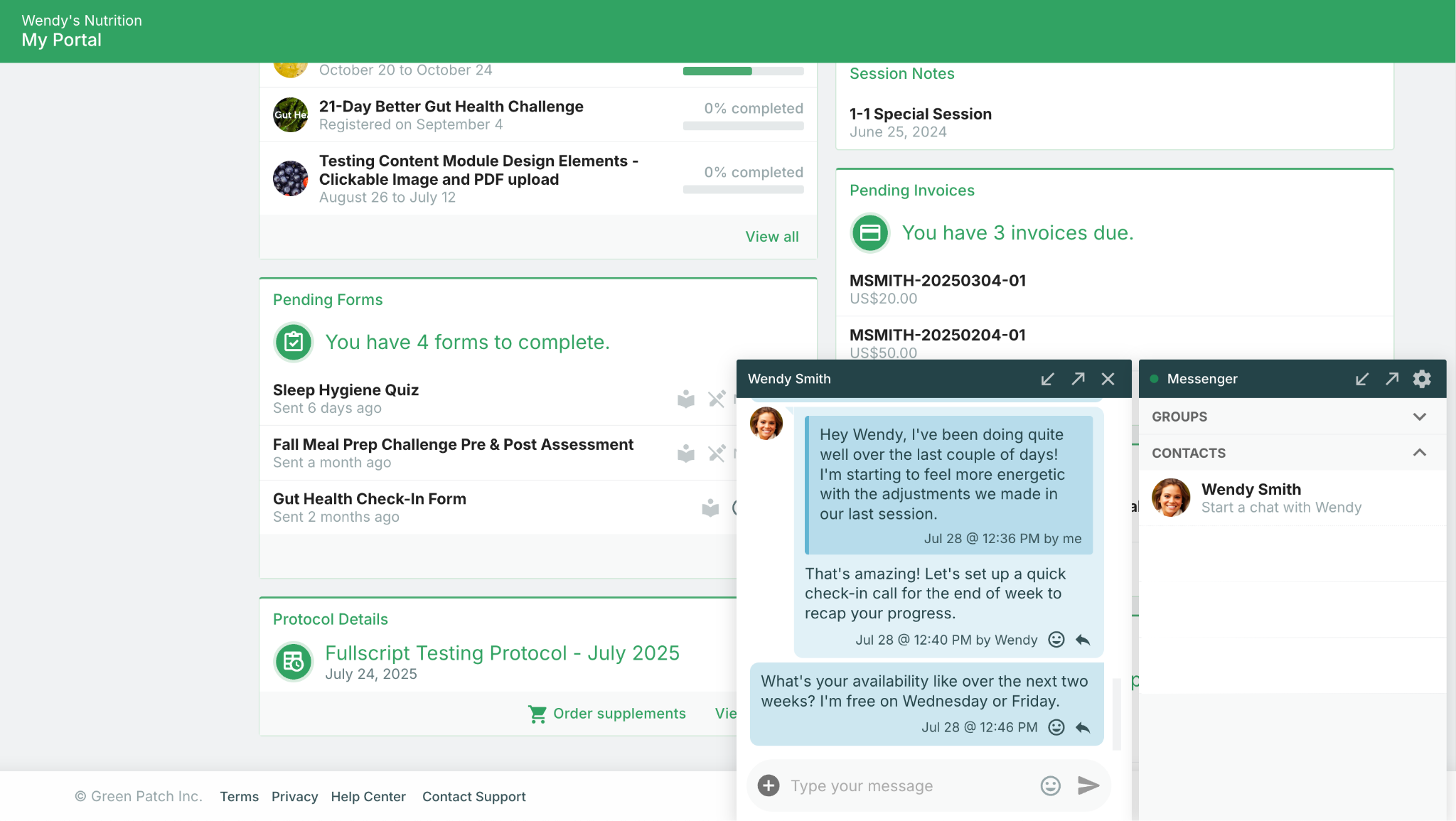Send the chat message using the paper plane icon

pos(1087,785)
